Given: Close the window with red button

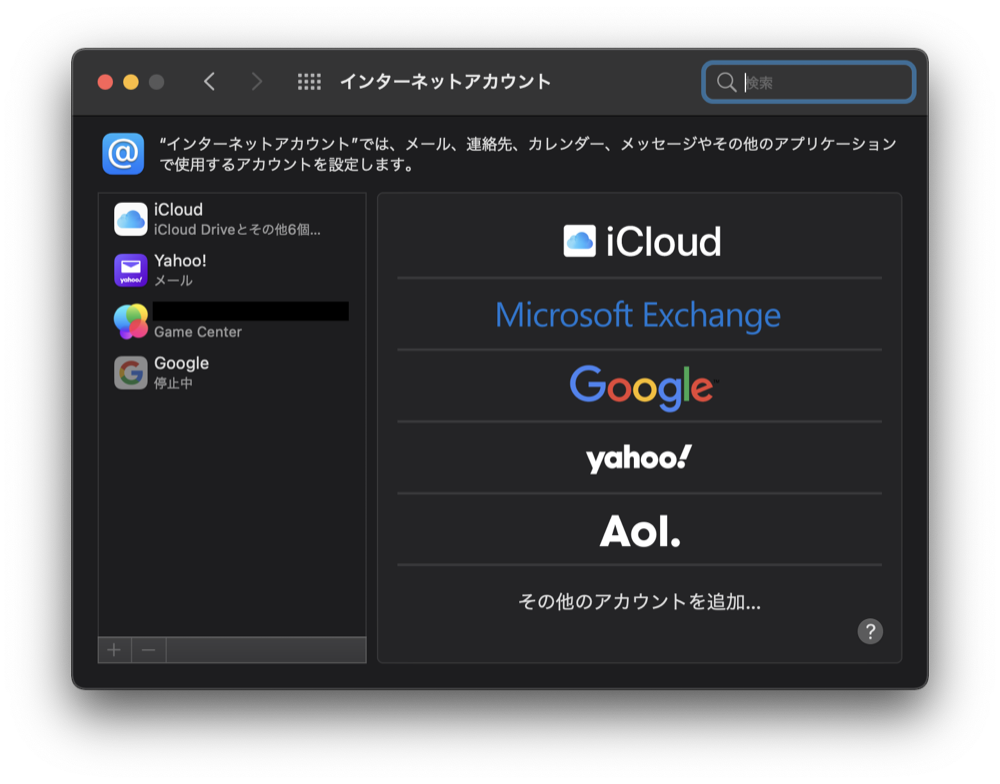Looking at the screenshot, I should (105, 82).
